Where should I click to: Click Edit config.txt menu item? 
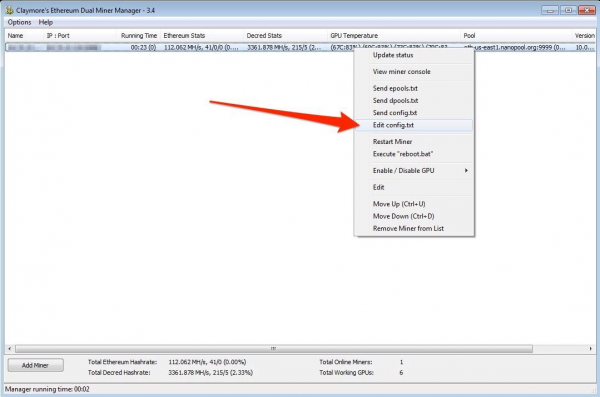(x=393, y=125)
